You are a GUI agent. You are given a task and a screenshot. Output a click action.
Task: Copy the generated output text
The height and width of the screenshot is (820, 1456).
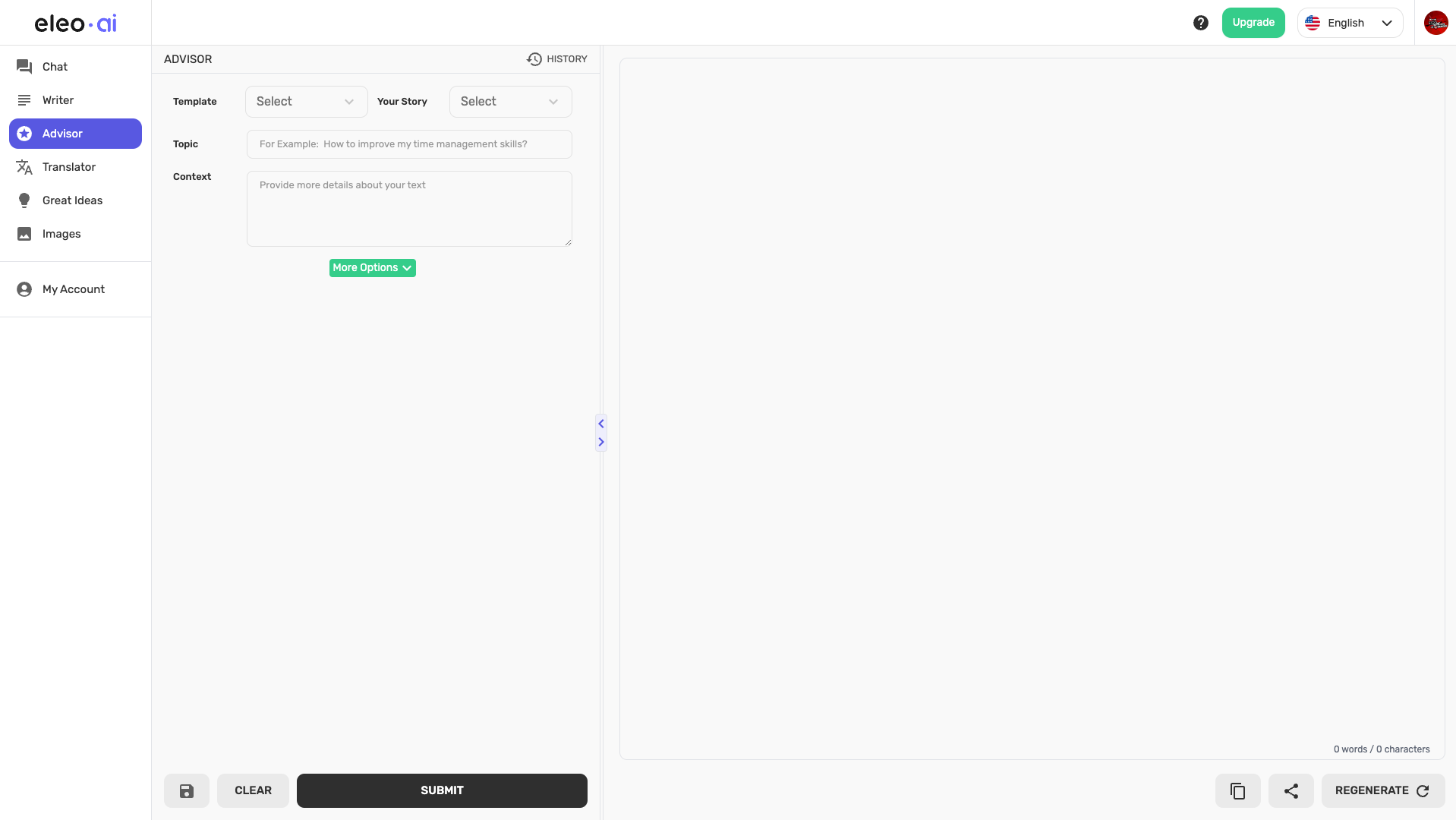click(x=1238, y=790)
